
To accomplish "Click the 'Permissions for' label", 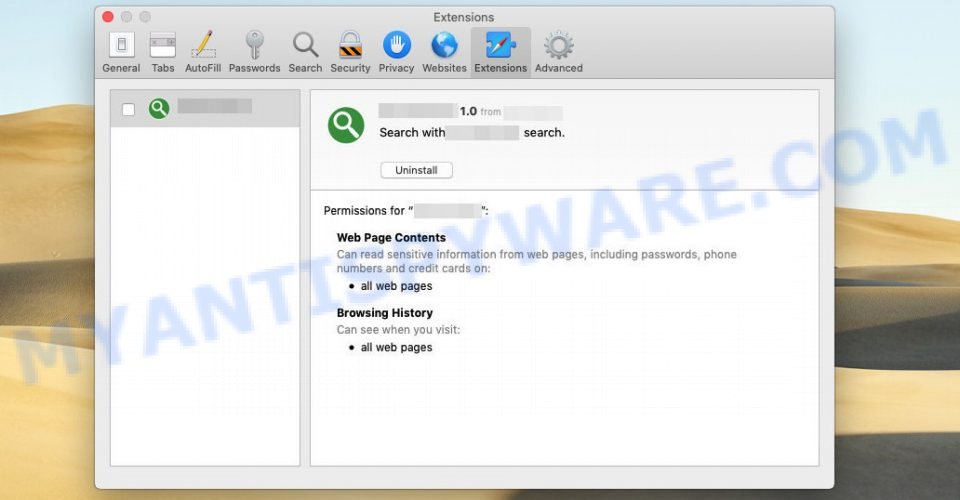I will tap(364, 211).
